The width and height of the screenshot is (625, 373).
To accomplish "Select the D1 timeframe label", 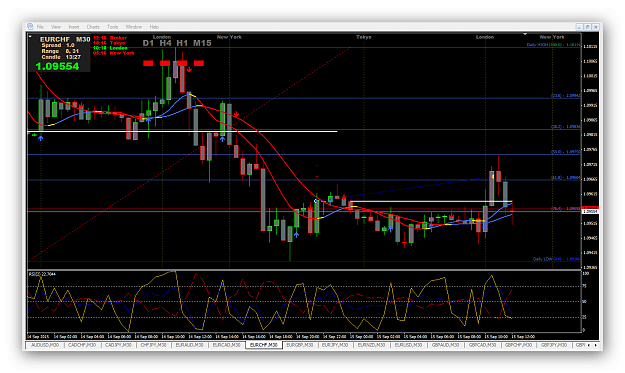I will pyautogui.click(x=148, y=43).
